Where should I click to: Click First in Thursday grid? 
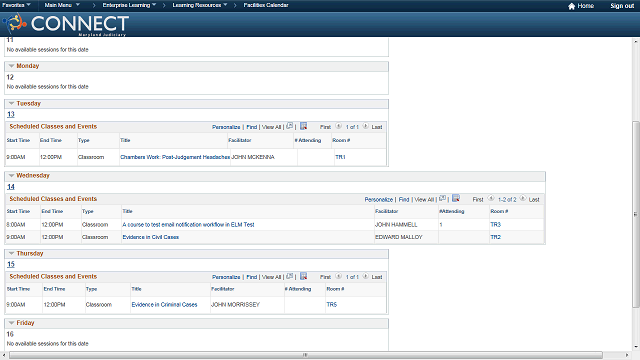[x=325, y=277]
